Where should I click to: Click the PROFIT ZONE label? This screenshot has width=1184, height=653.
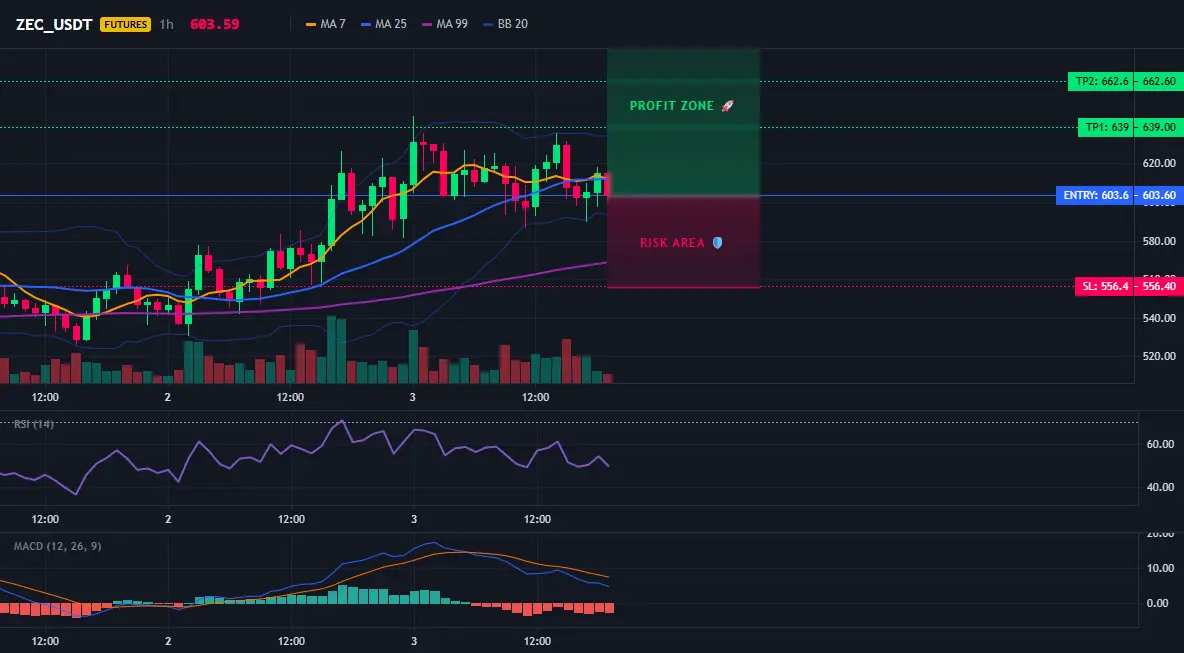(671, 106)
